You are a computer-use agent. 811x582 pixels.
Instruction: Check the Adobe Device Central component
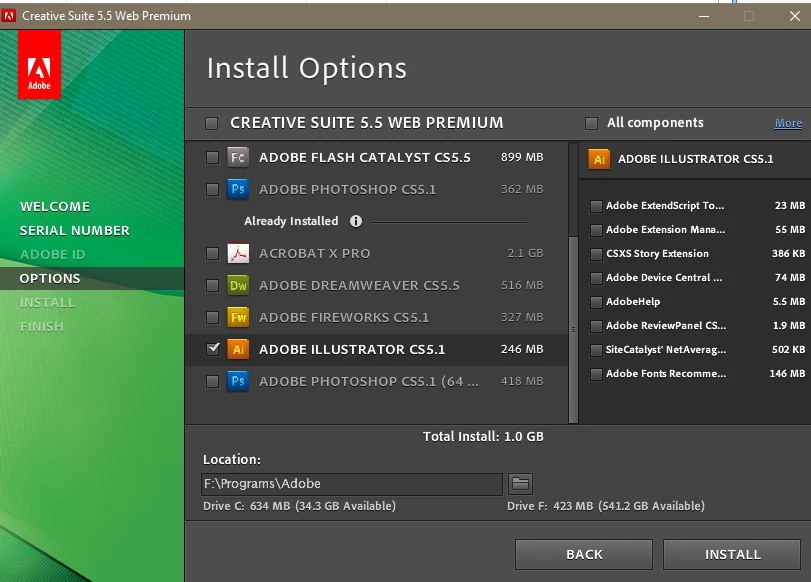click(x=596, y=278)
